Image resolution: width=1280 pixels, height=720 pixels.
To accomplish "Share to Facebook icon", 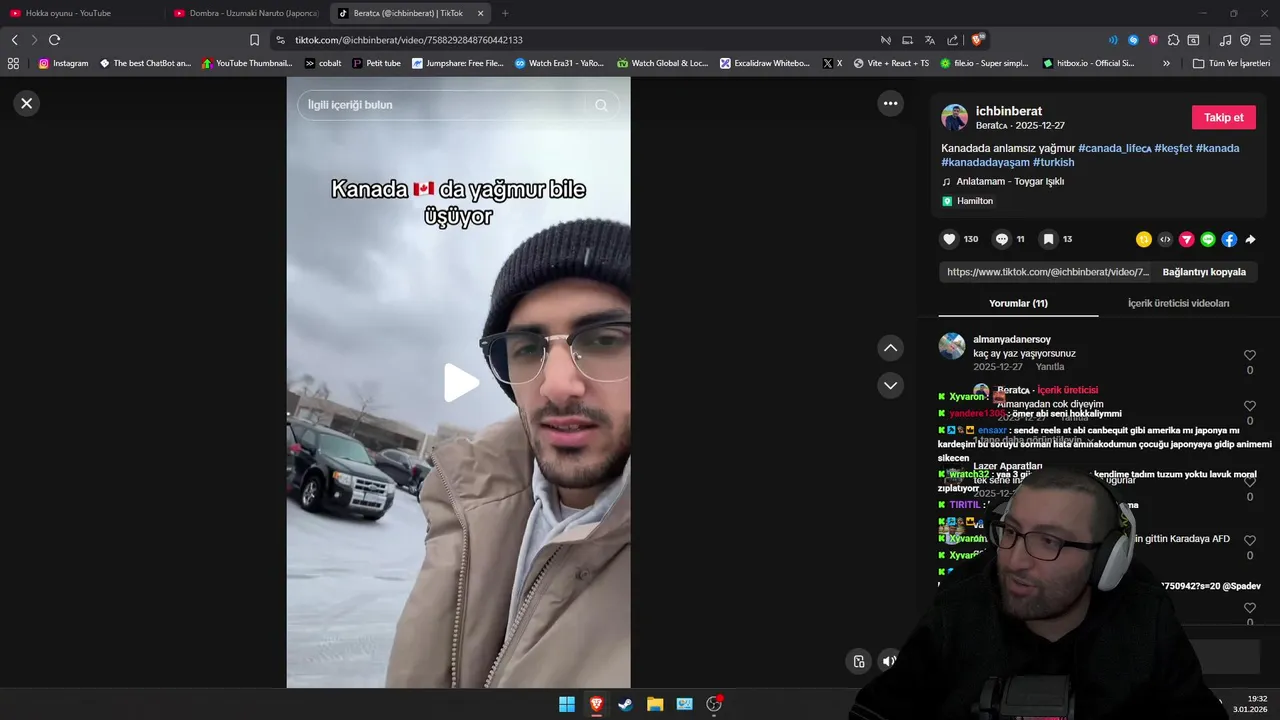I will [x=1229, y=239].
